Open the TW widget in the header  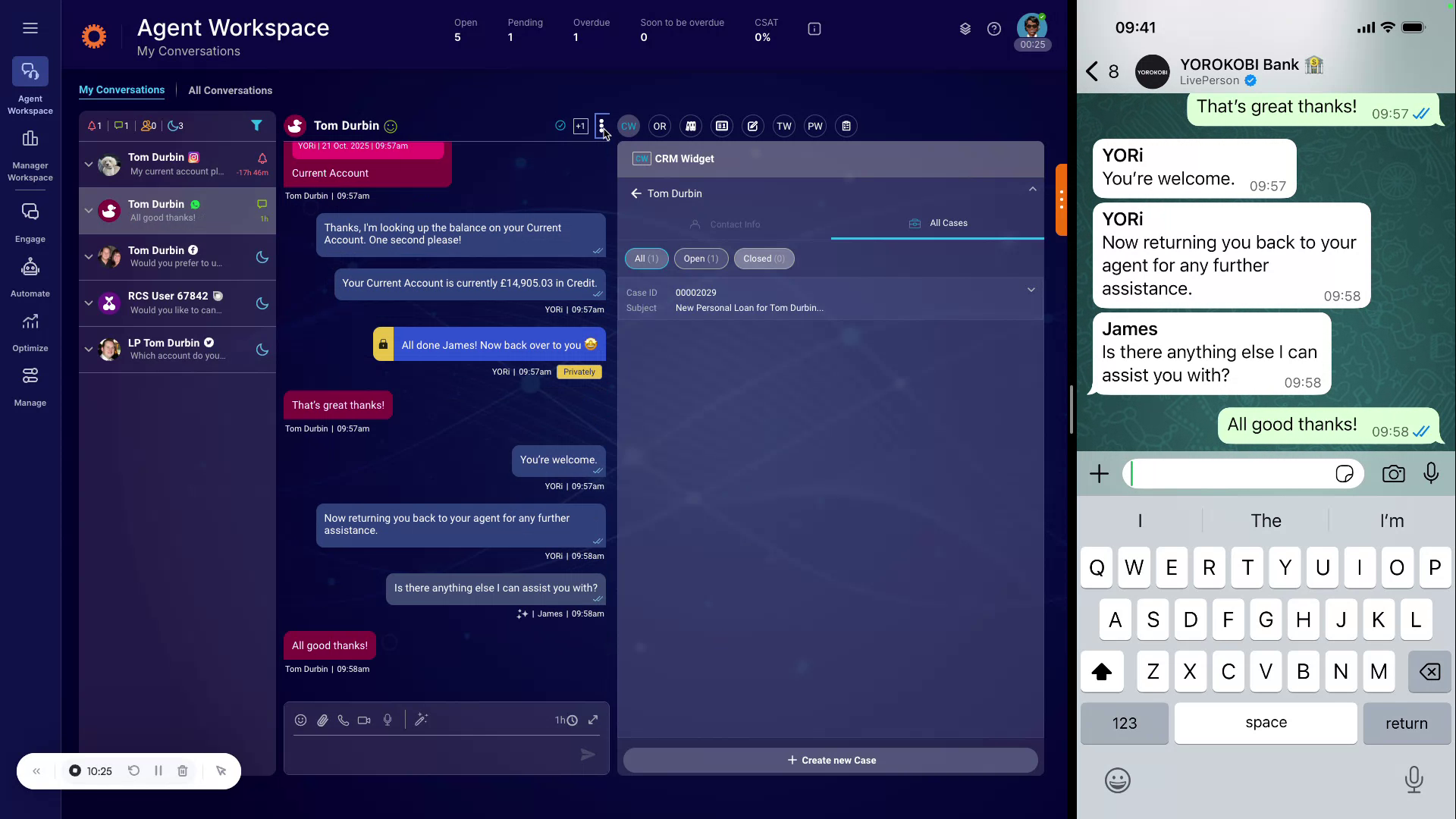[x=784, y=126]
